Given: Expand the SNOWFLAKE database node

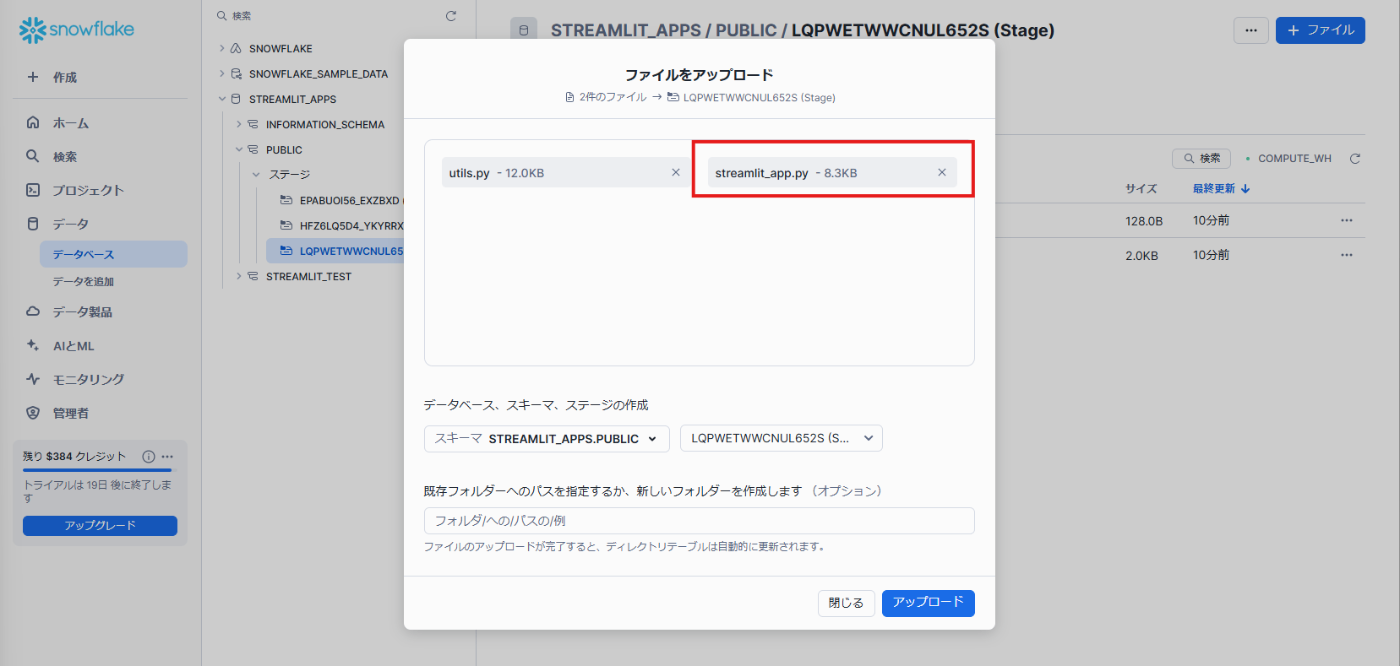Looking at the screenshot, I should pyautogui.click(x=222, y=48).
